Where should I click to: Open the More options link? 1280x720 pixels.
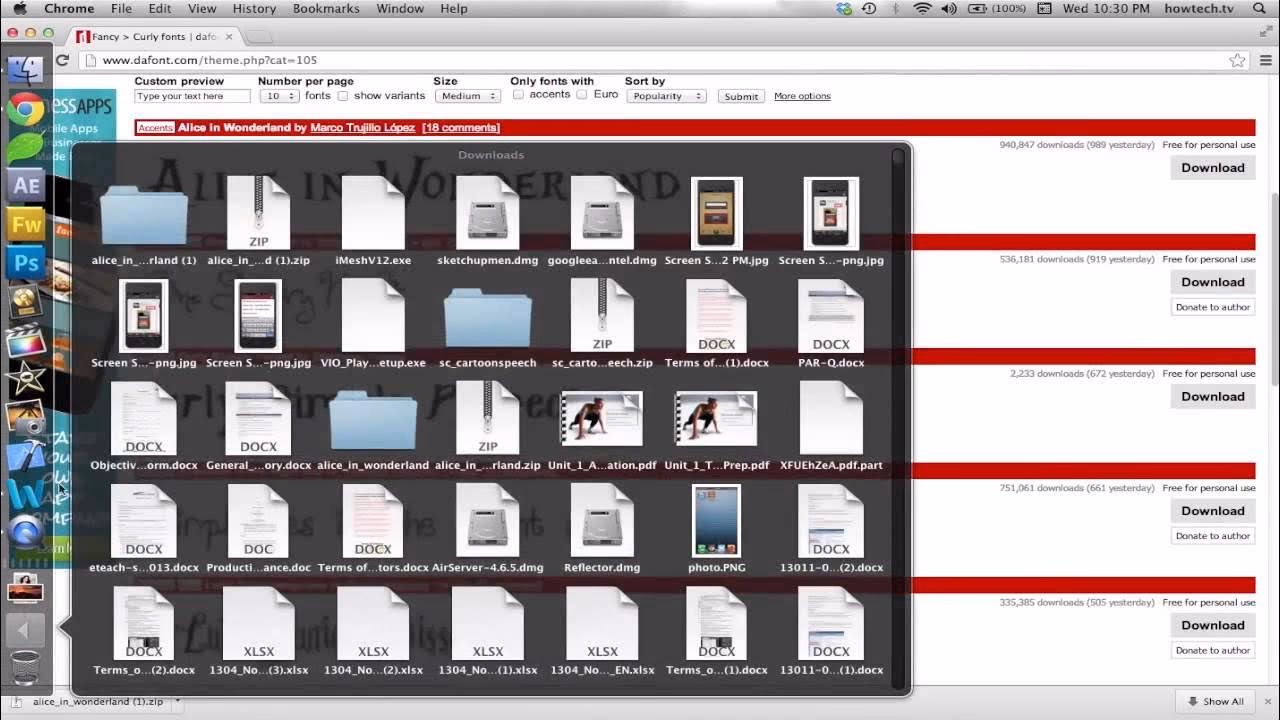click(803, 95)
